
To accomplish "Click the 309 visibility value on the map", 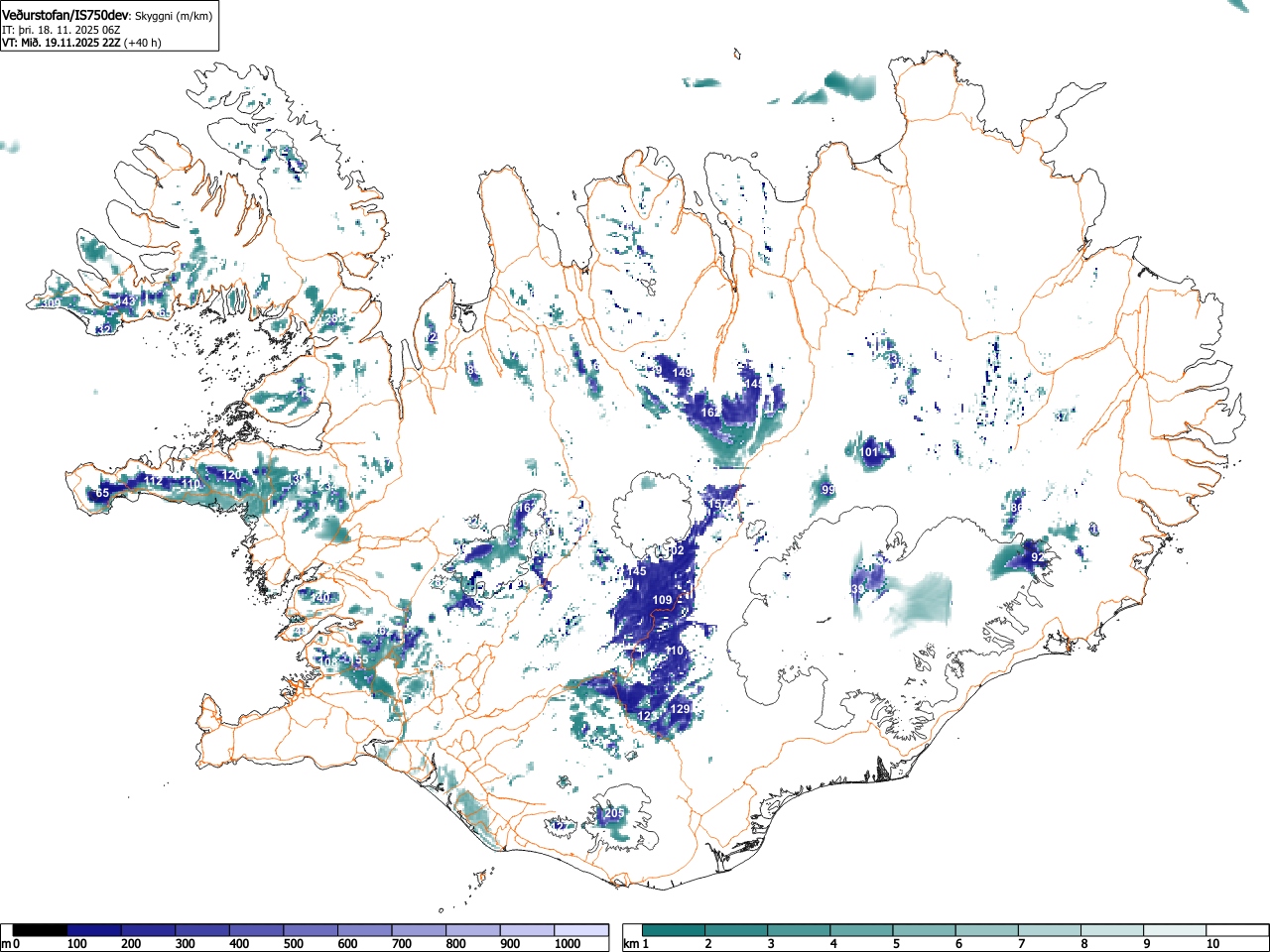I will pyautogui.click(x=51, y=303).
